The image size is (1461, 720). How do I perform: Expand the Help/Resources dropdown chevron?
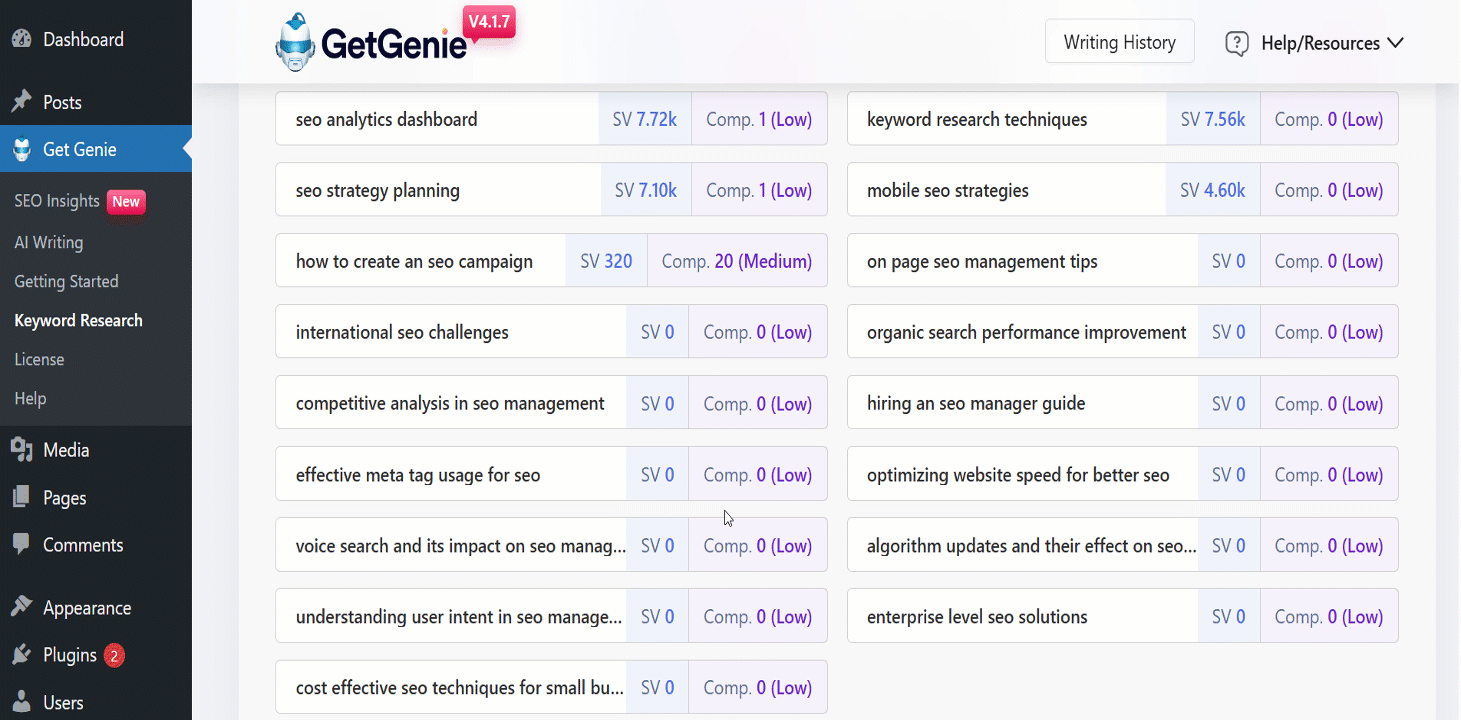pos(1396,43)
